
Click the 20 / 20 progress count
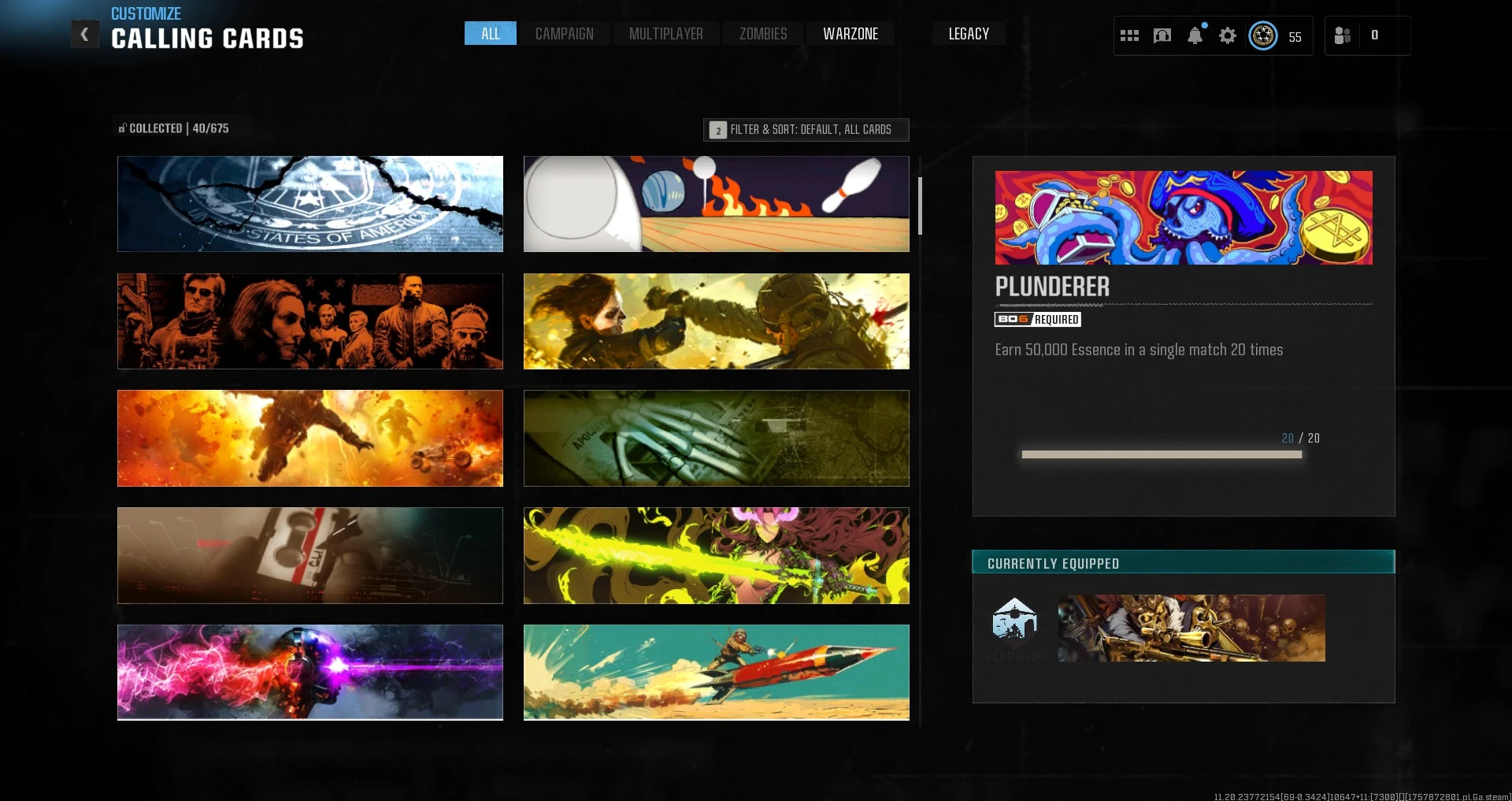click(1300, 438)
